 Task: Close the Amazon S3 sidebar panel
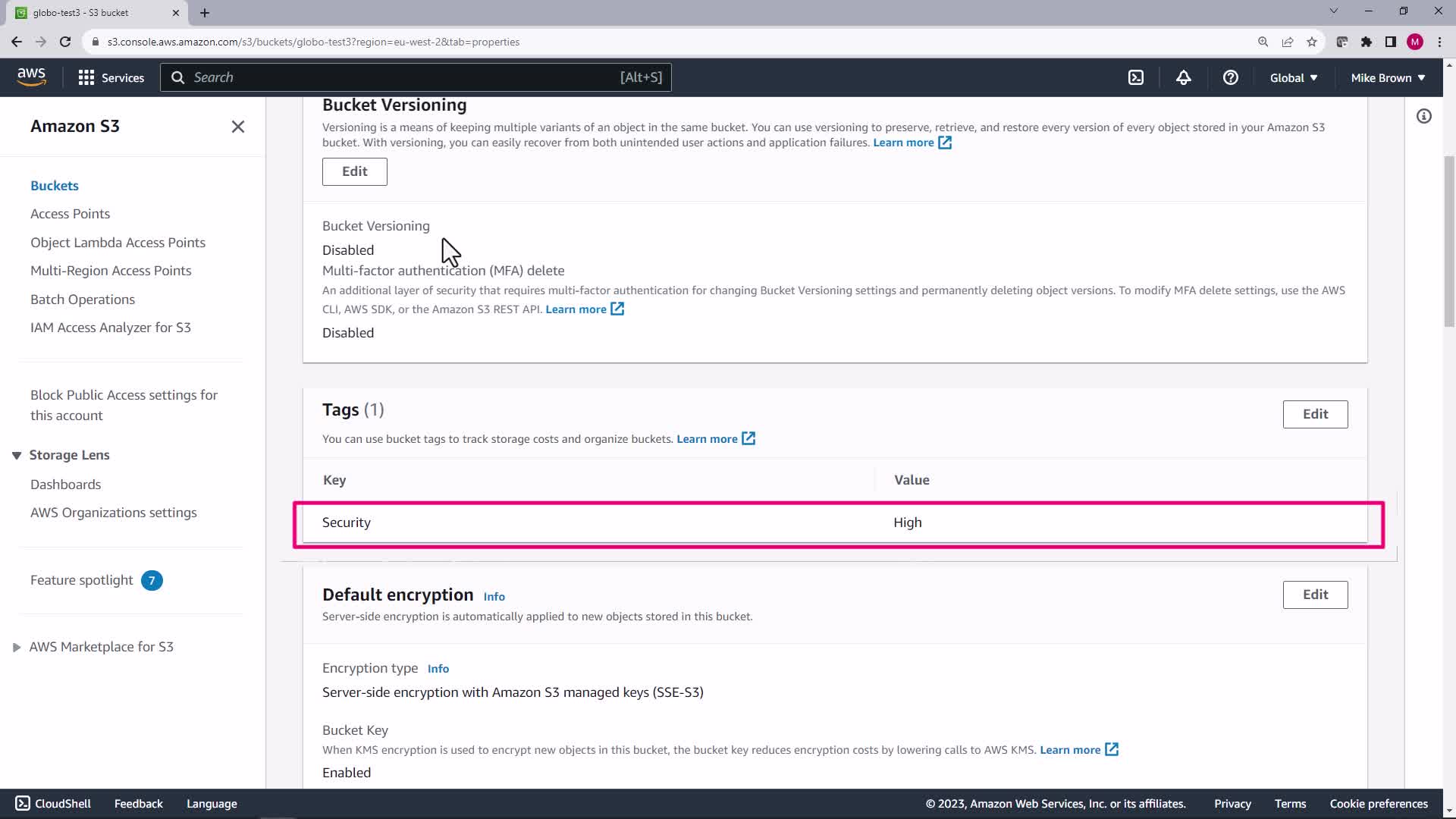(x=237, y=127)
